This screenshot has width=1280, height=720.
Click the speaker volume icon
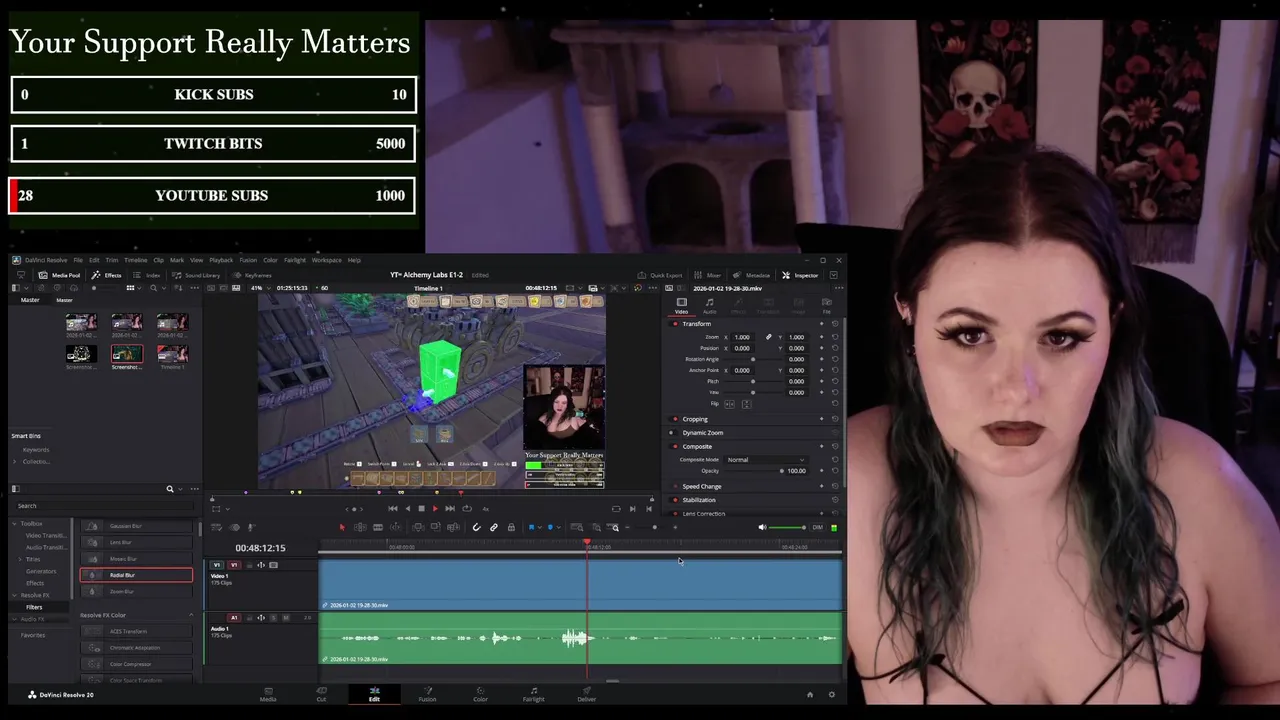(x=762, y=527)
